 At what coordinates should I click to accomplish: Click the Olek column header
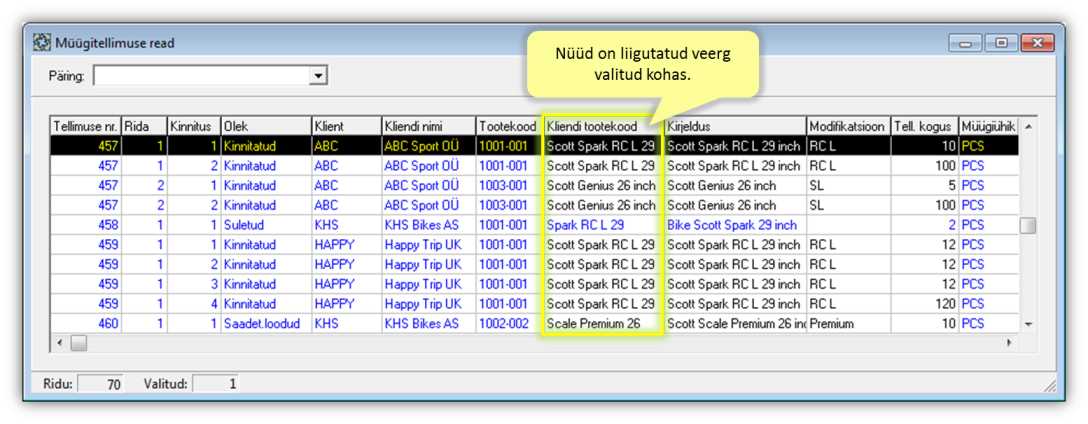pos(266,126)
